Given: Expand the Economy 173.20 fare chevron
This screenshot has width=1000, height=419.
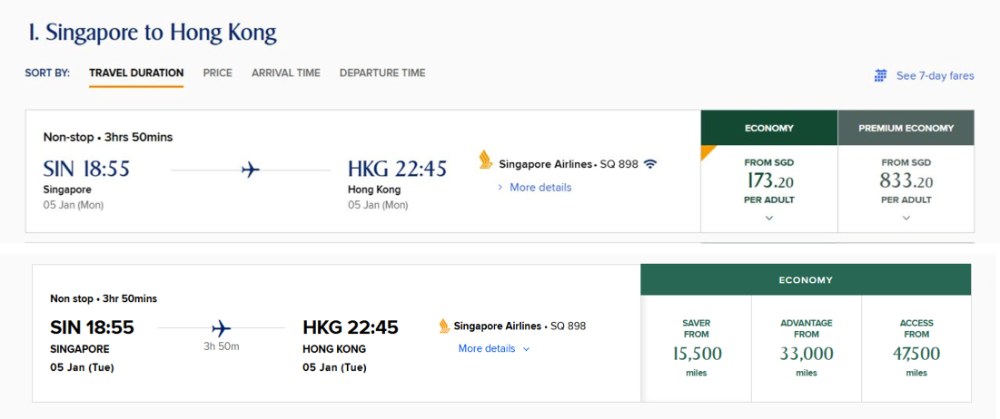Looking at the screenshot, I should tap(769, 217).
